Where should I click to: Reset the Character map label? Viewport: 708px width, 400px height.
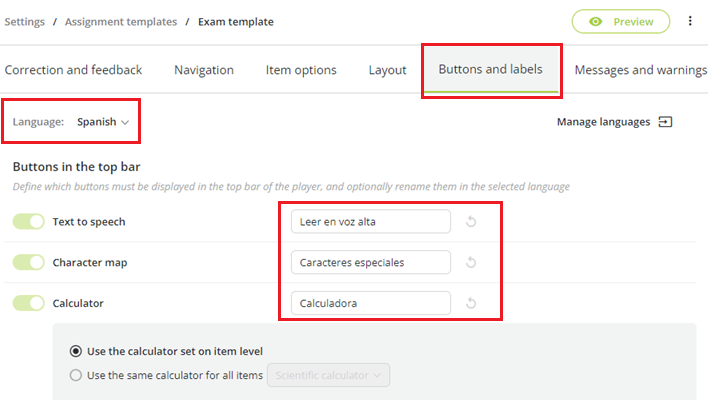click(x=471, y=262)
